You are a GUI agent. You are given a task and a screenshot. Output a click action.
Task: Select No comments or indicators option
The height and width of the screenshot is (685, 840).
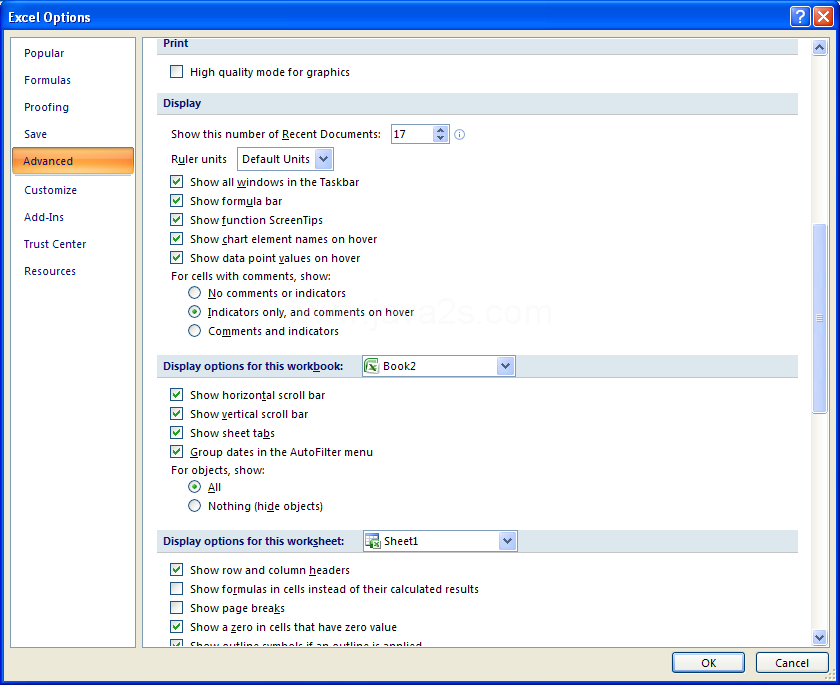[194, 293]
